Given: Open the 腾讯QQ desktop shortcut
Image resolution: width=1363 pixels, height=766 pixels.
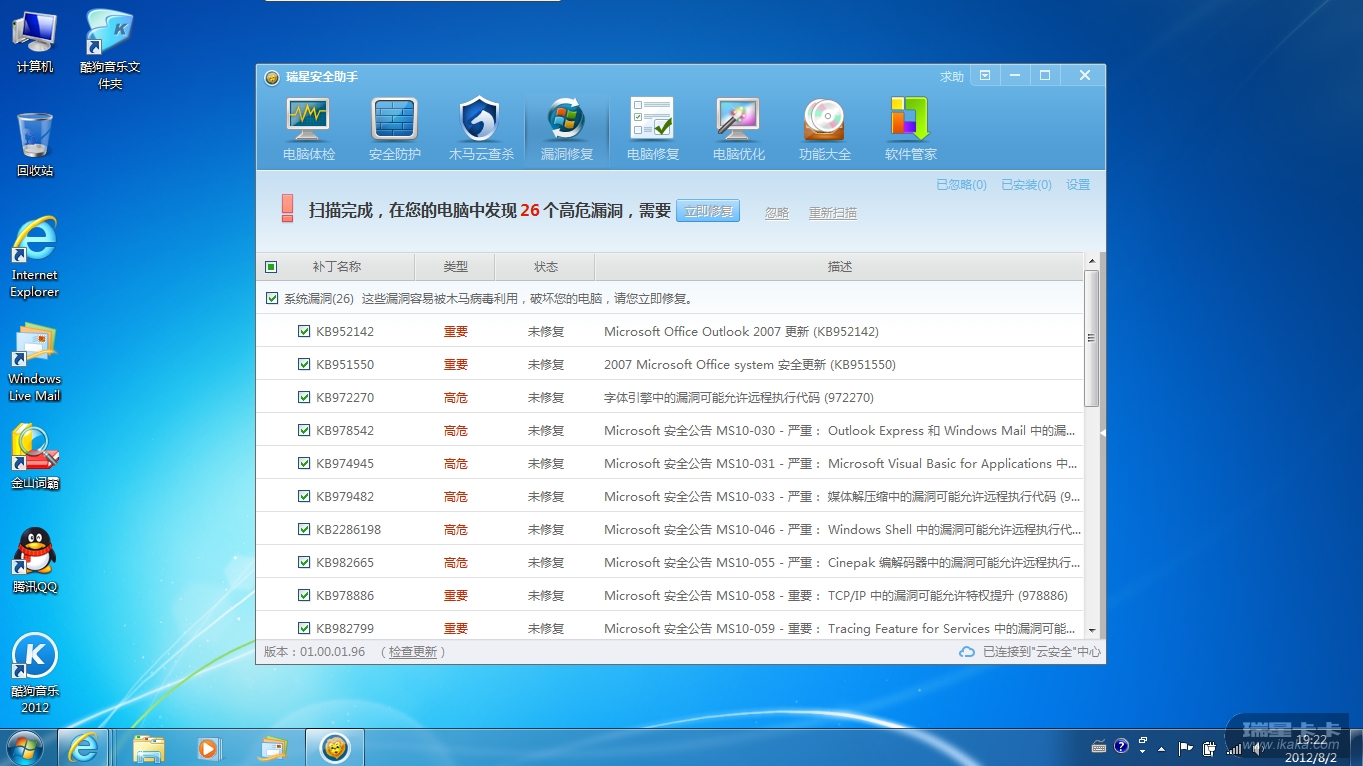Looking at the screenshot, I should (x=35, y=560).
